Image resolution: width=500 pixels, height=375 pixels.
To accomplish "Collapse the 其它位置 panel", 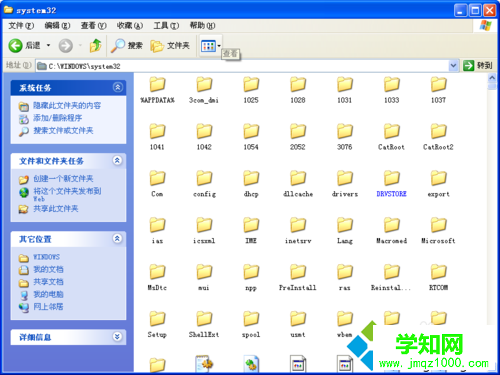I will click(117, 239).
